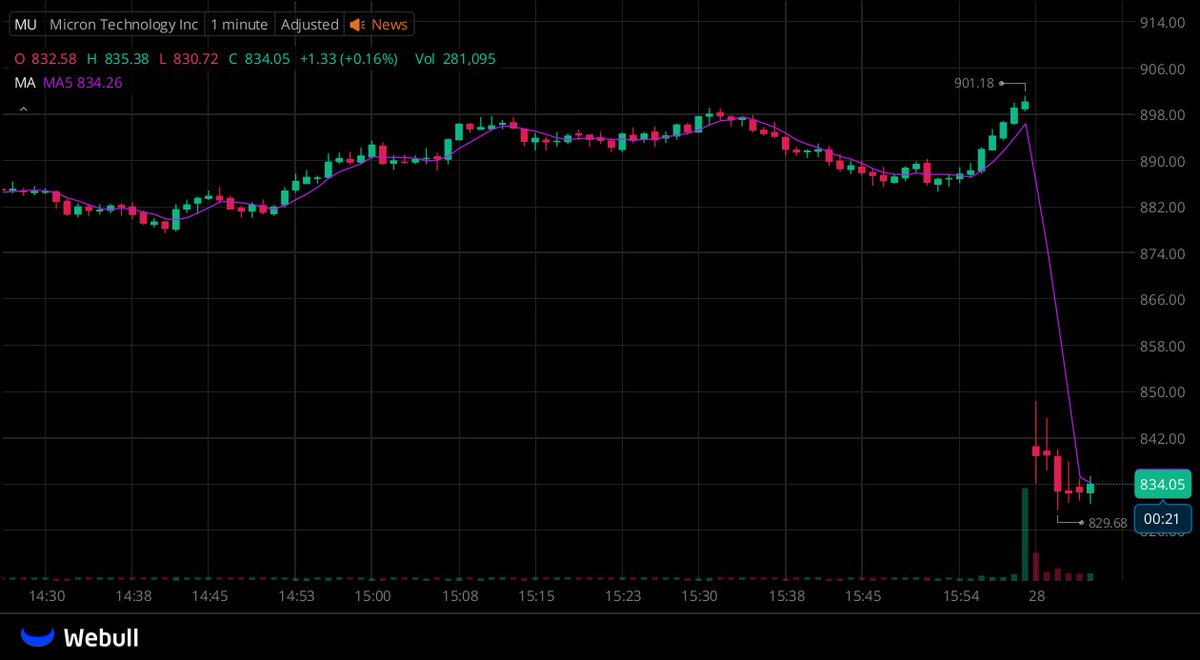Click the tallest green volume bar
The width and height of the screenshot is (1200, 660).
[x=1025, y=534]
